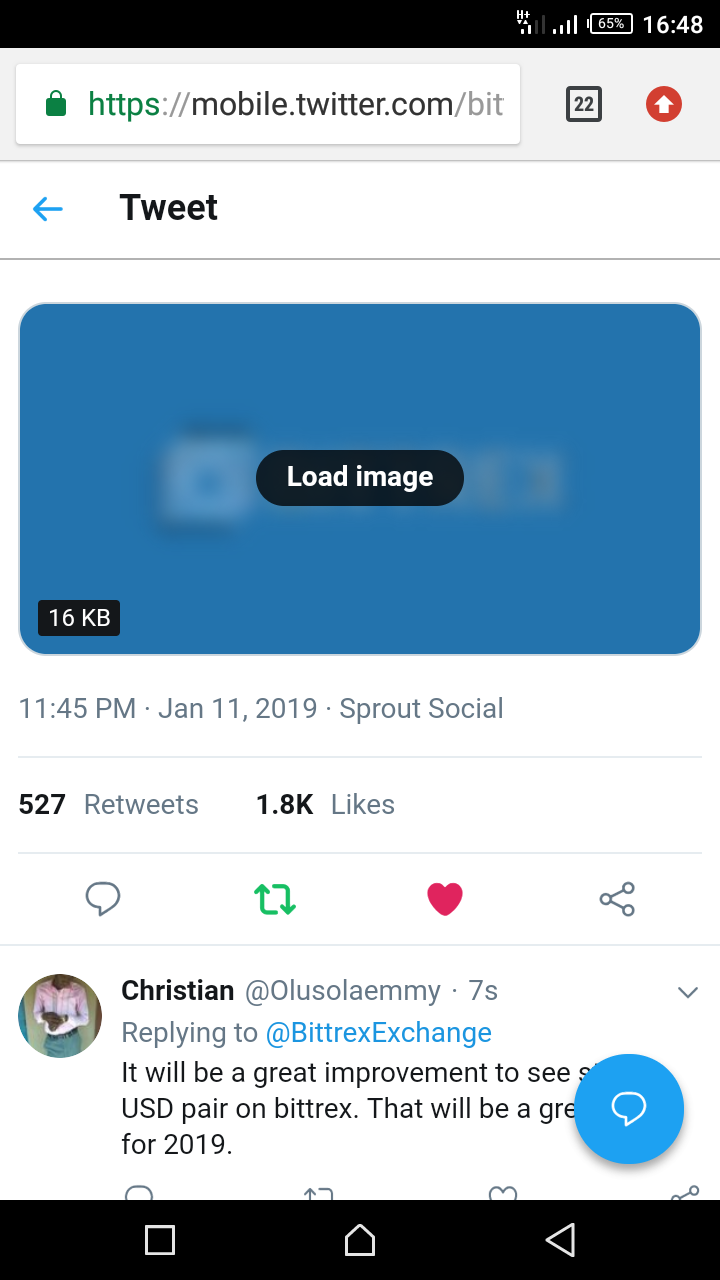Screen dimensions: 720x1280
Task: Tap the Opera browser menu icon
Action: [x=663, y=103]
